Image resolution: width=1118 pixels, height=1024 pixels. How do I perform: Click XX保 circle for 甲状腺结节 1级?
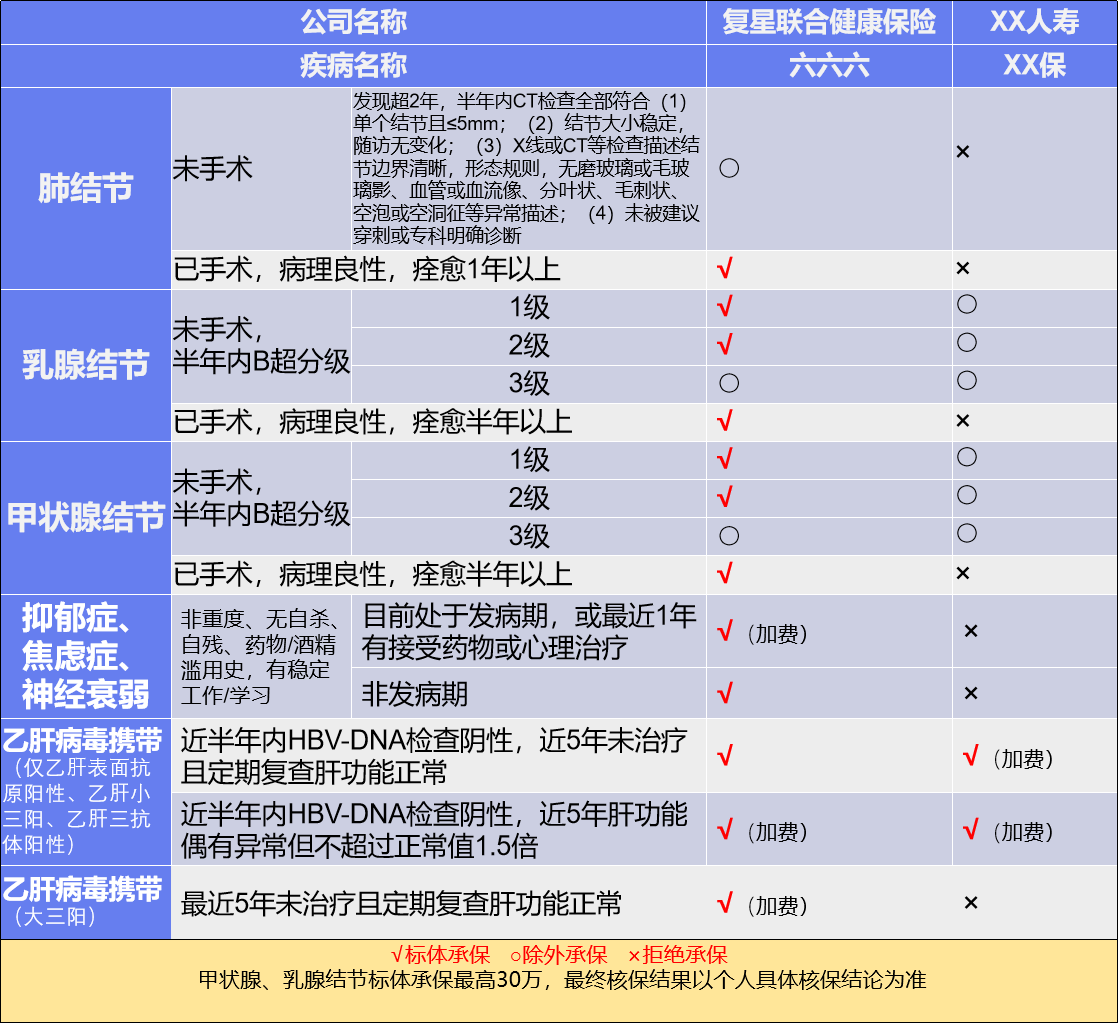[966, 458]
